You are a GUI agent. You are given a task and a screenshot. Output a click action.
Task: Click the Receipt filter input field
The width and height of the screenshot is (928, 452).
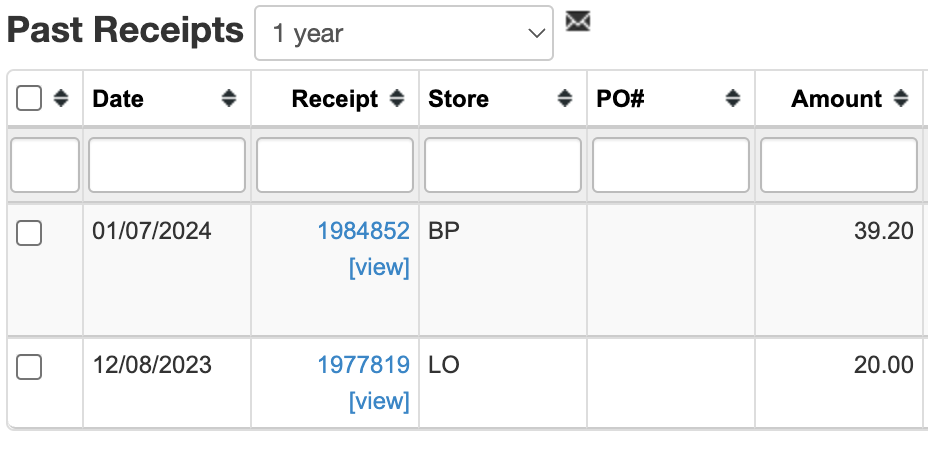pos(335,165)
